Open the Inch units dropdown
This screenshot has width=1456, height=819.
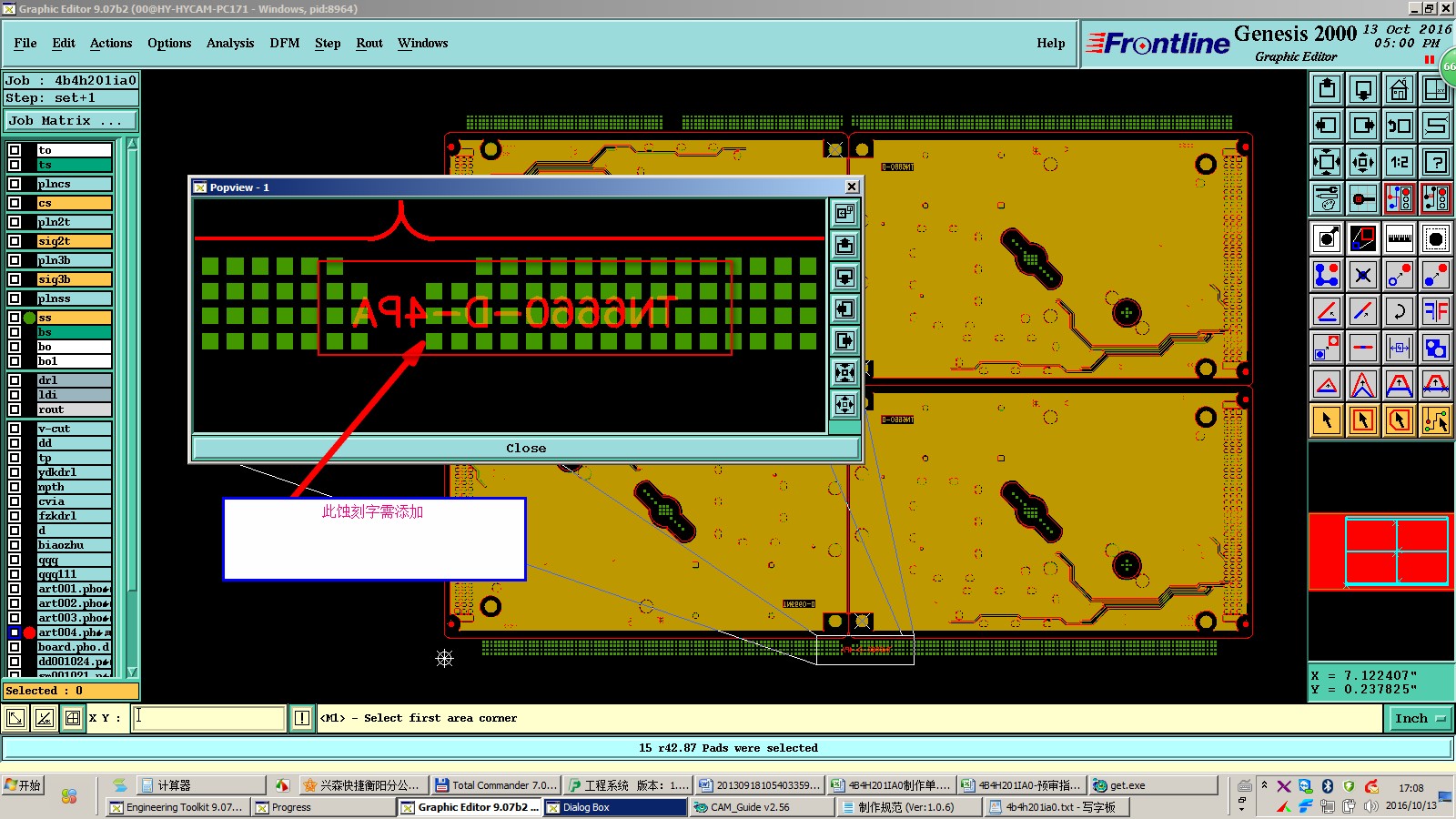click(1420, 718)
